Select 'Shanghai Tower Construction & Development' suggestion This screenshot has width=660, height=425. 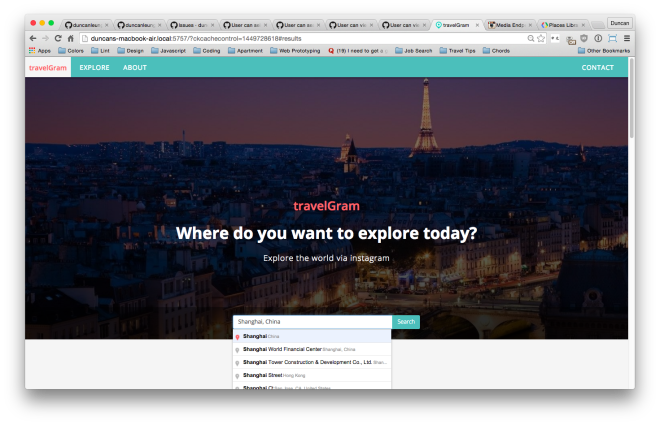(312, 362)
